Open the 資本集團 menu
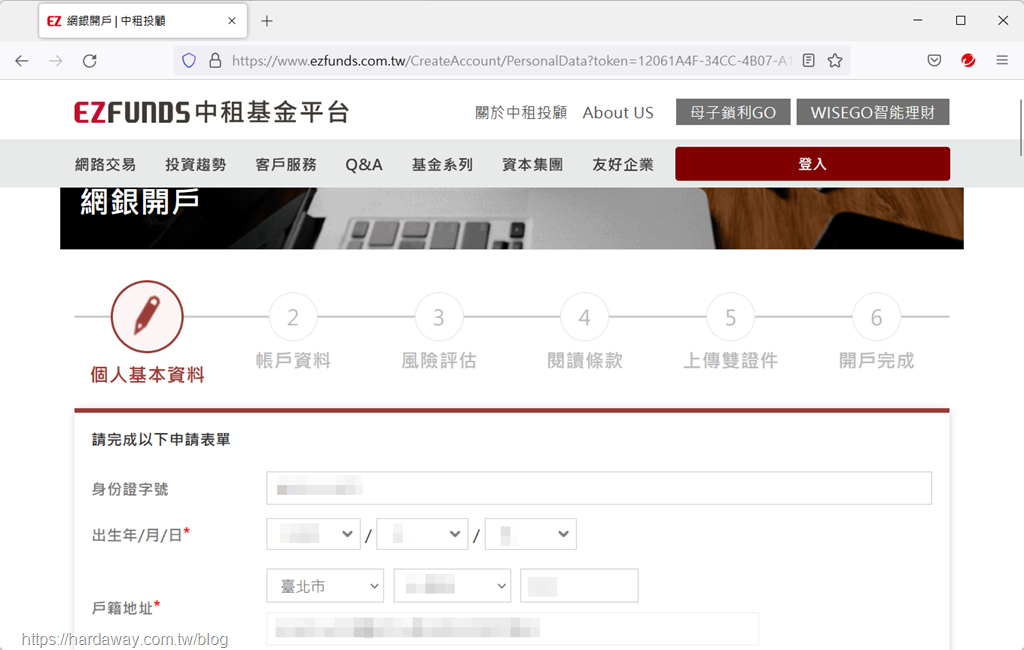This screenshot has width=1024, height=650. click(532, 165)
